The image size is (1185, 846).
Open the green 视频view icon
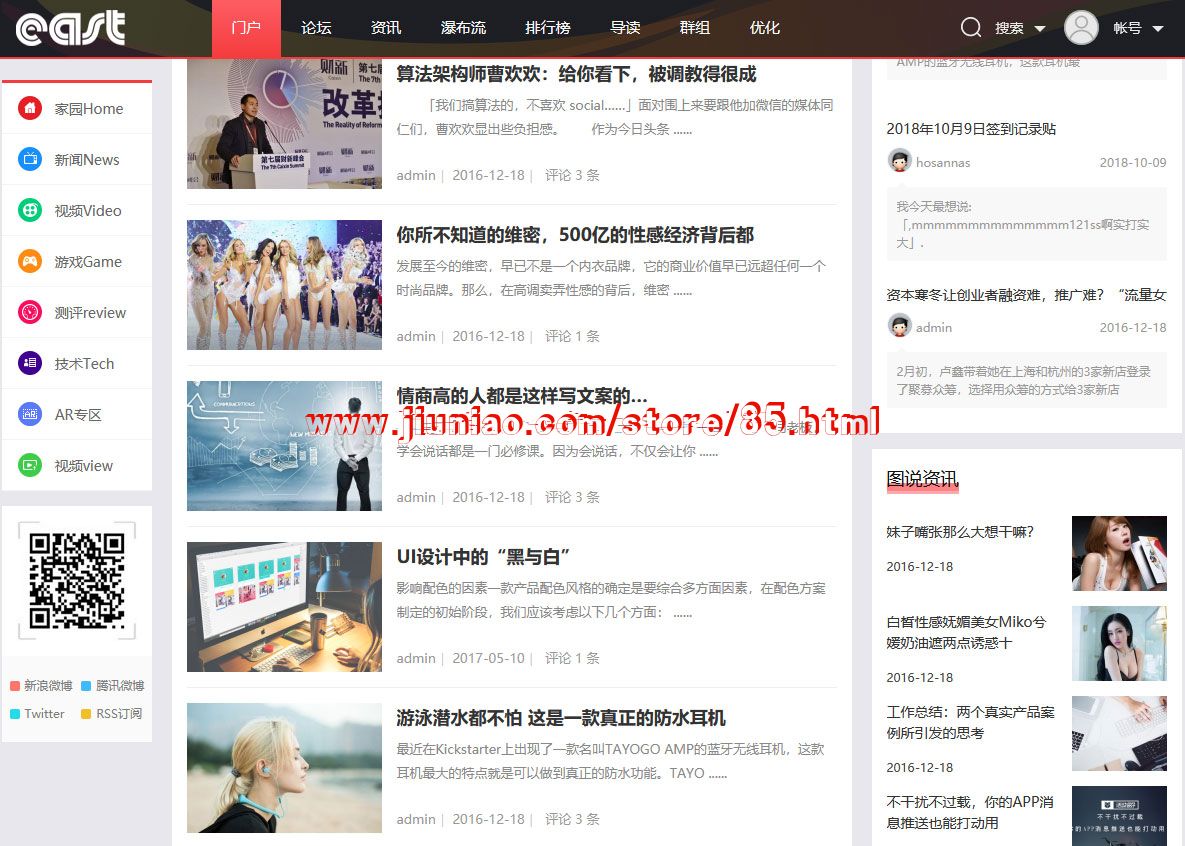(30, 465)
